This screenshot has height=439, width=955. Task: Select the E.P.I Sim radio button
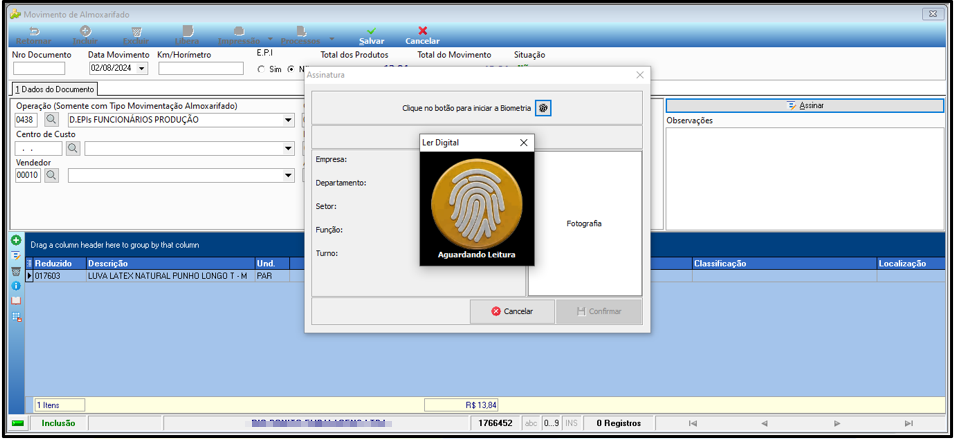(x=262, y=69)
